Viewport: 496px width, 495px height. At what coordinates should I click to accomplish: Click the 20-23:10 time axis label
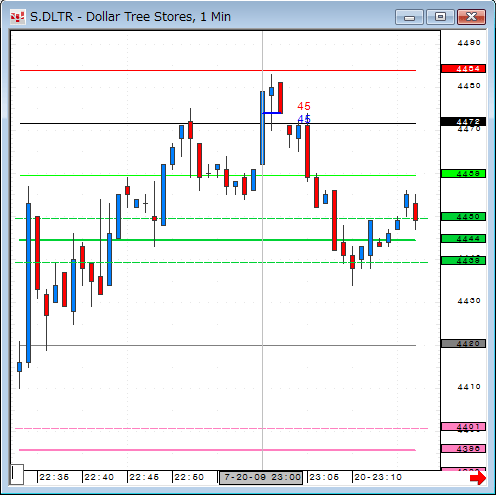coord(378,477)
